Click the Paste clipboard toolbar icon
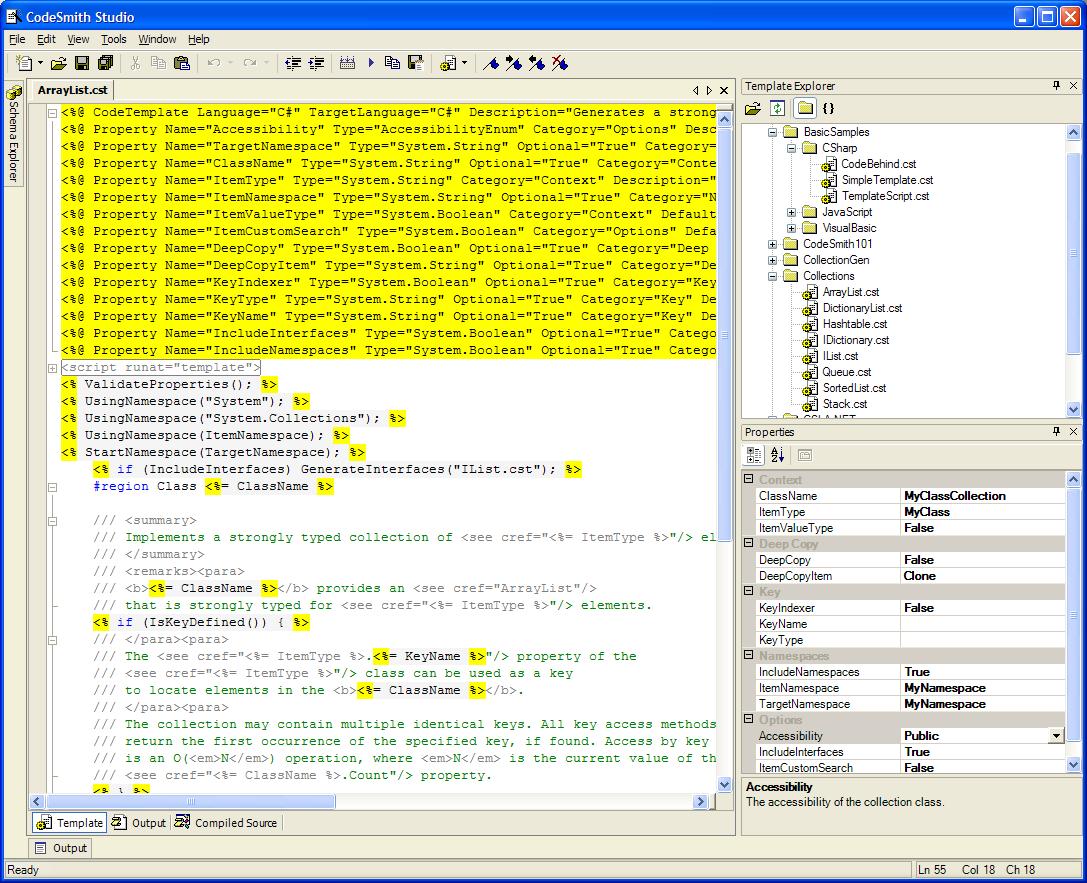 (x=182, y=64)
